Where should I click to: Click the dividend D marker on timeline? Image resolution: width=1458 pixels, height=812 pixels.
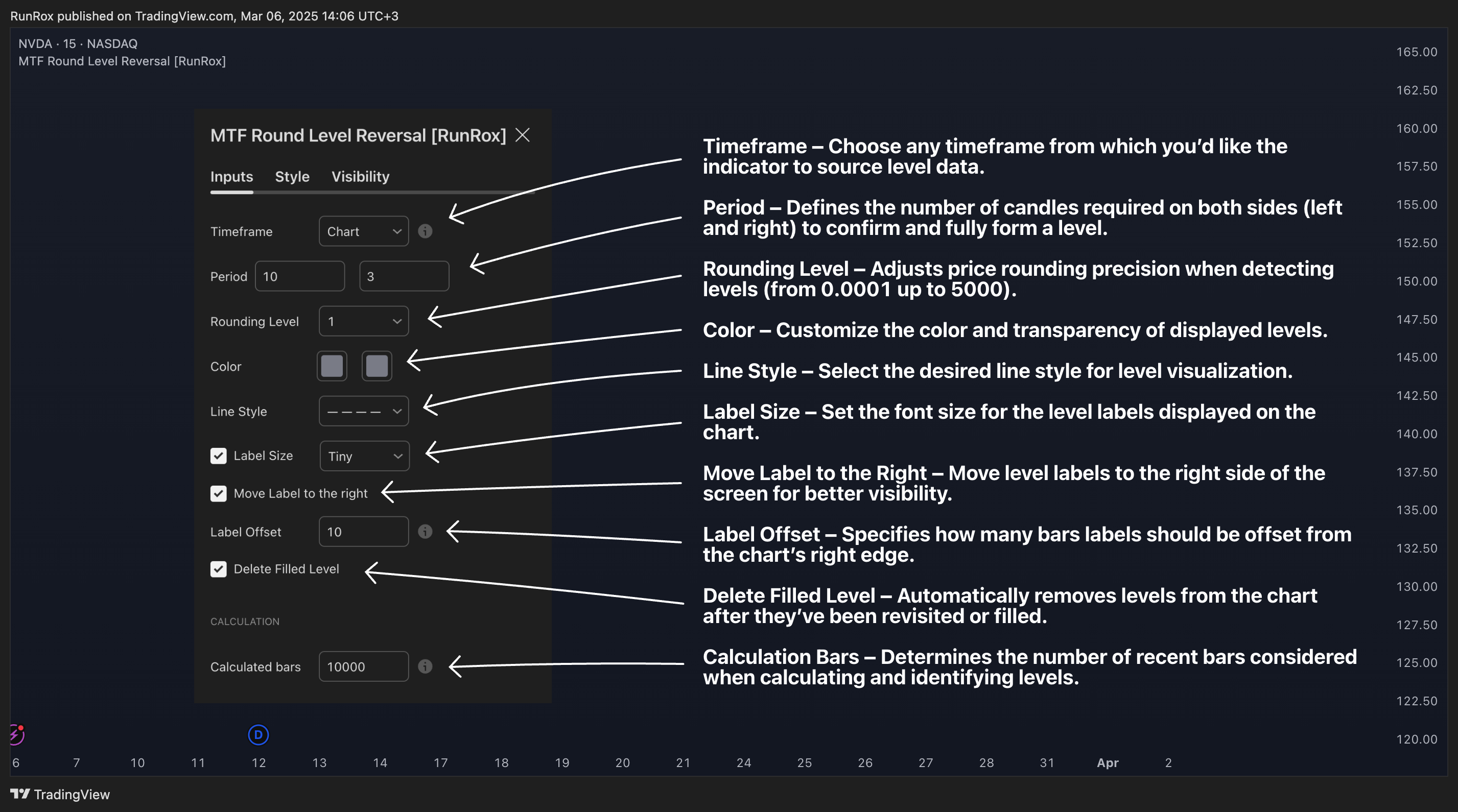(258, 735)
